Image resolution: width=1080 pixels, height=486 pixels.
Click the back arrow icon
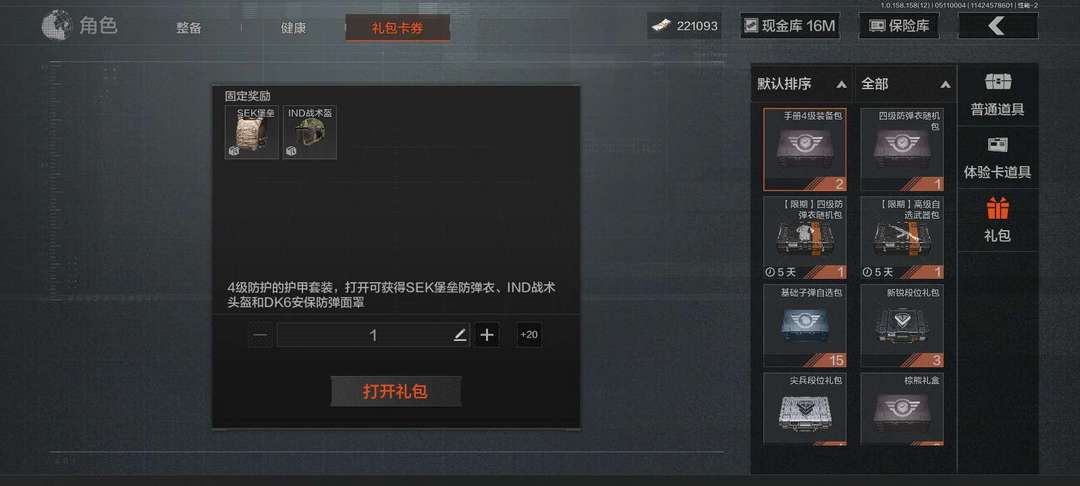coord(997,26)
